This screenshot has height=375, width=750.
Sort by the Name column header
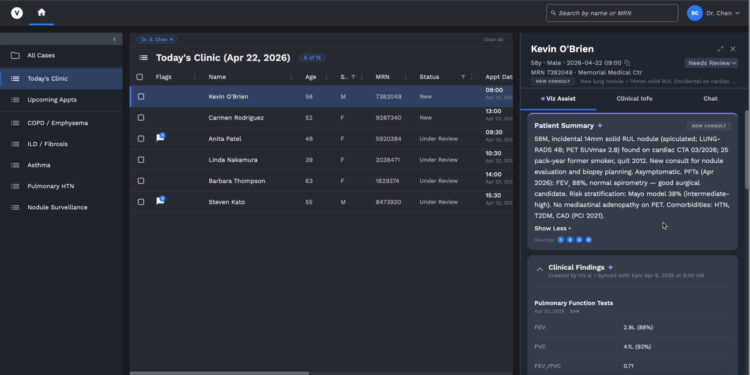click(x=217, y=77)
